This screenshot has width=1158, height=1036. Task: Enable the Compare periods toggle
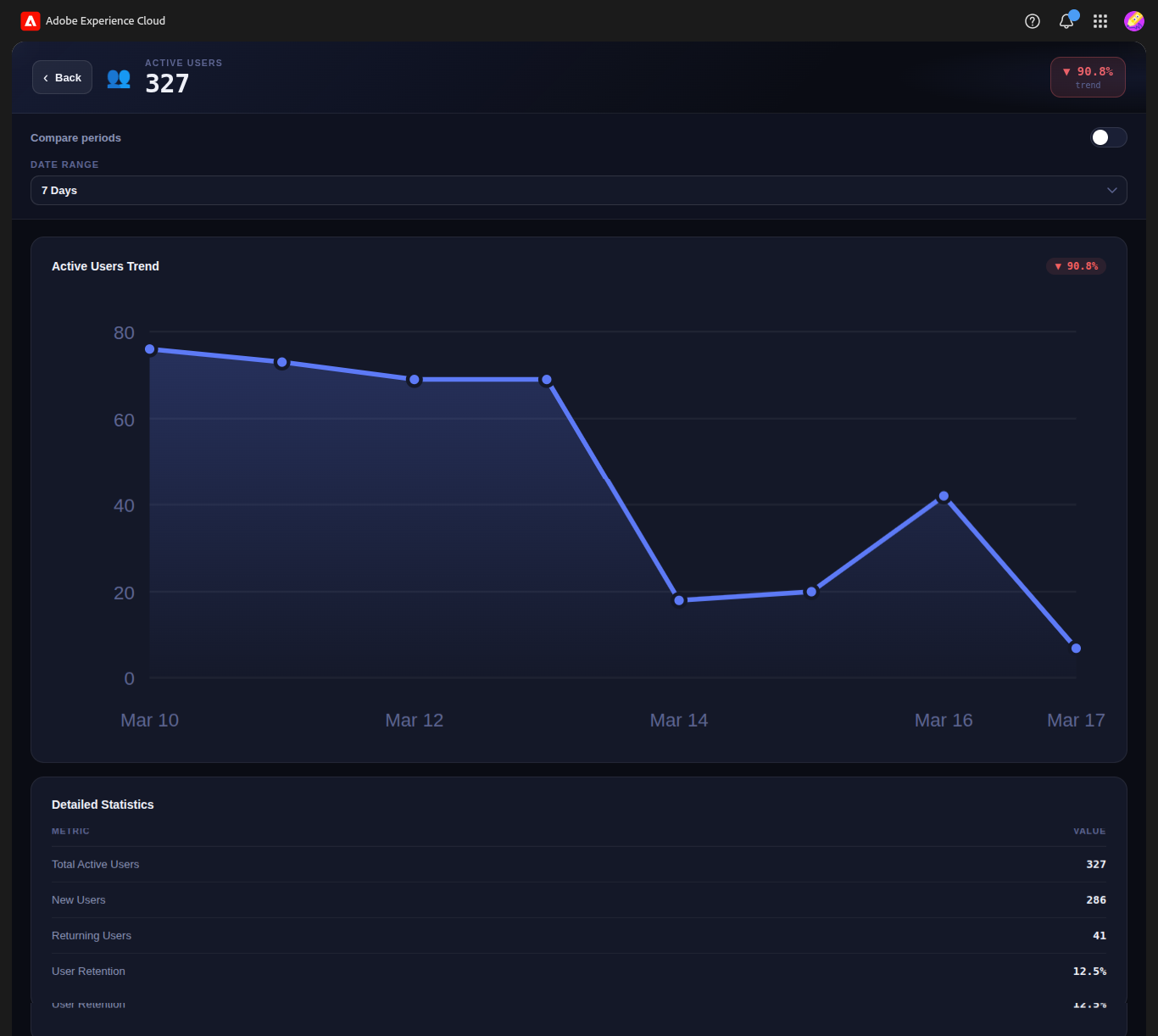pyautogui.click(x=1108, y=137)
